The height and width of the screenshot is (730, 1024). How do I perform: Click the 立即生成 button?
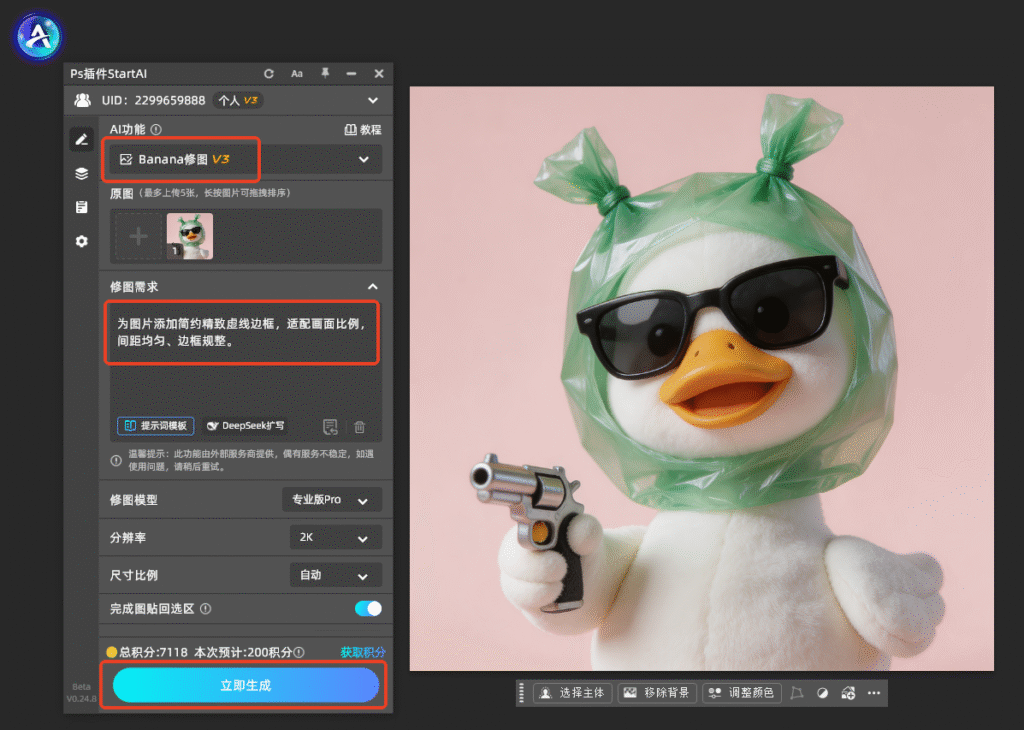[x=246, y=685]
